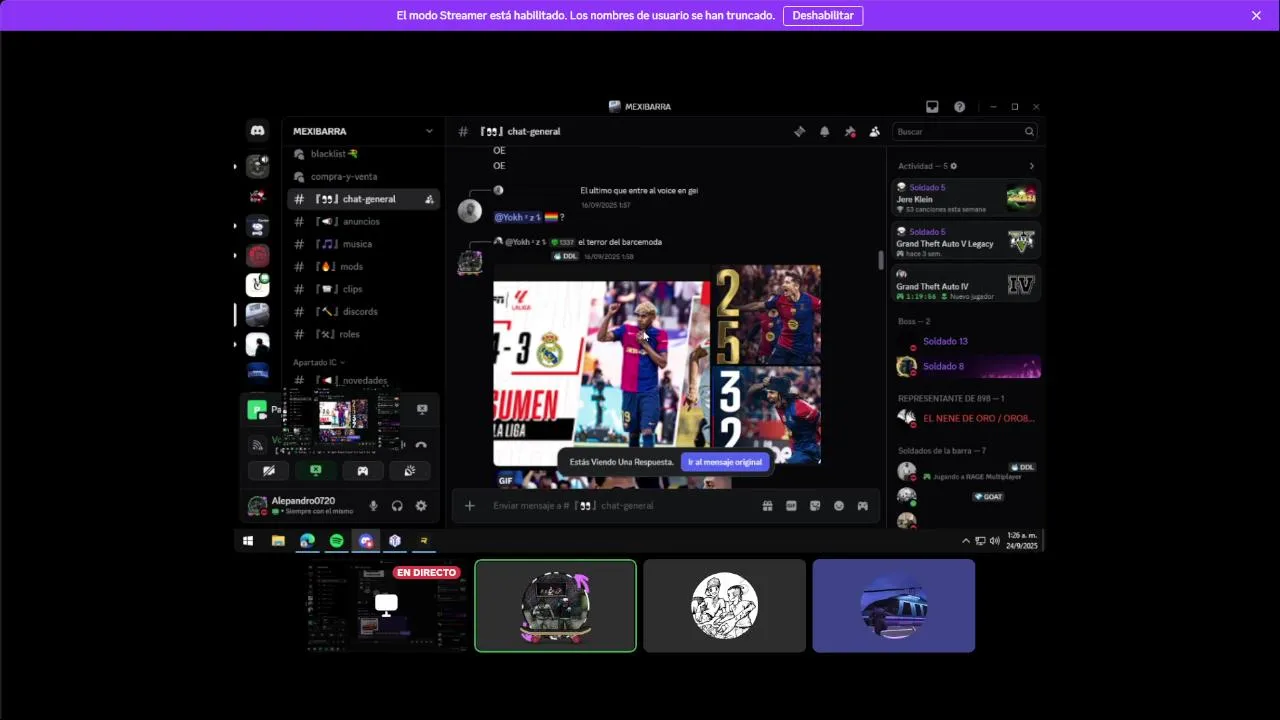Collapse the Apartado IC category

pyautogui.click(x=318, y=362)
